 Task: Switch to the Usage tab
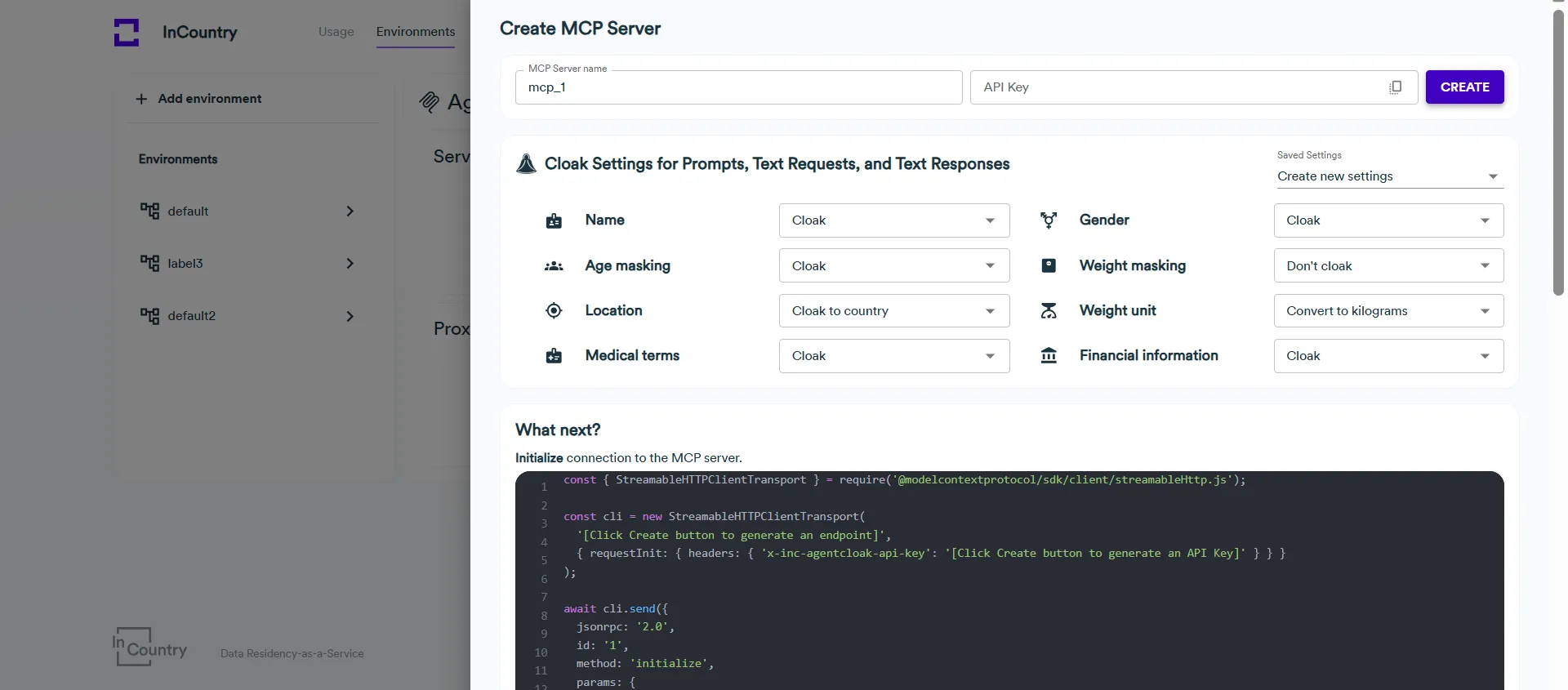click(336, 32)
